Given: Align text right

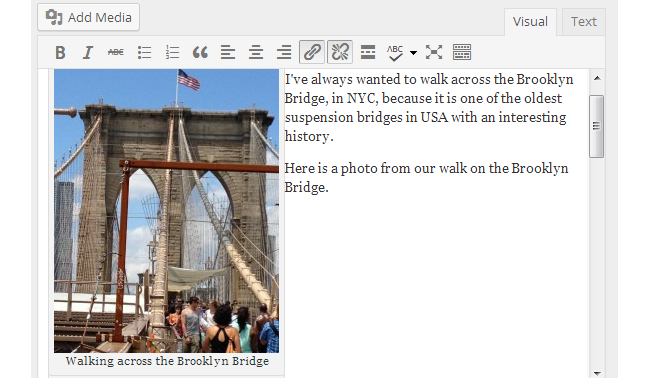Looking at the screenshot, I should [x=284, y=53].
